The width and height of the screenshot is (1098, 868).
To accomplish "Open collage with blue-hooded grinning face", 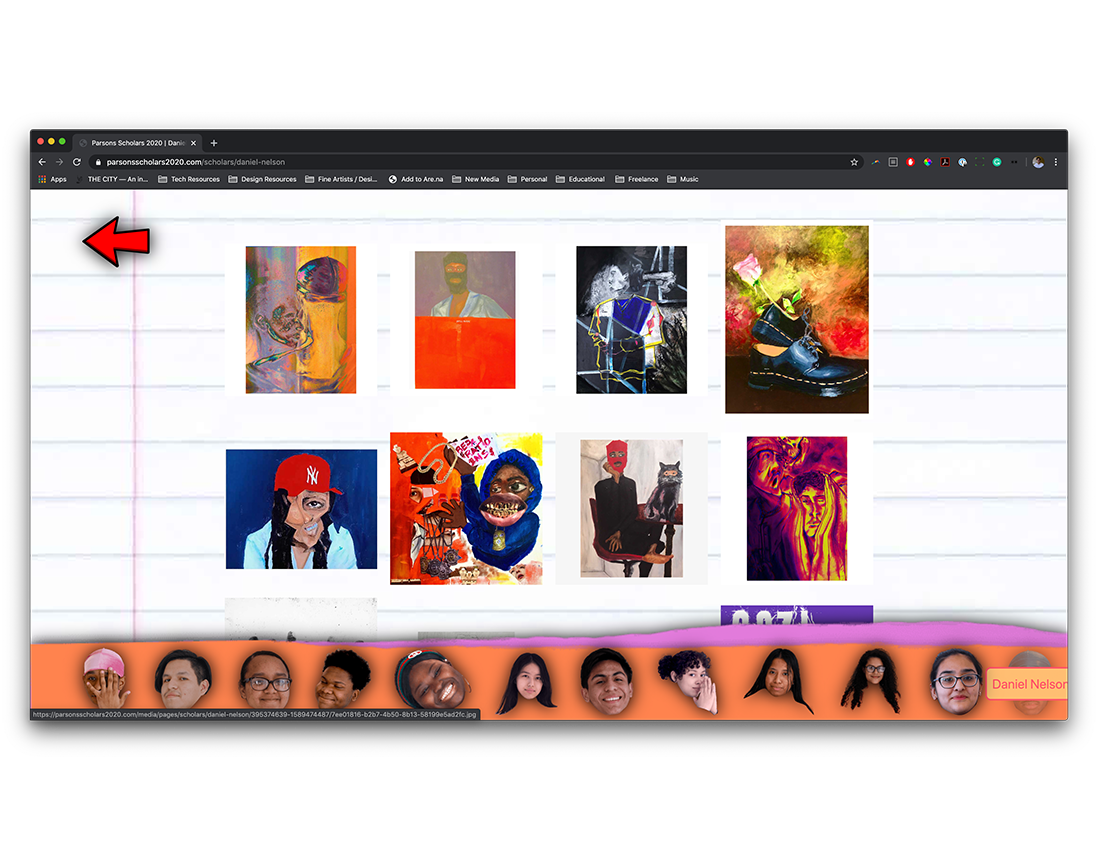I will 466,508.
